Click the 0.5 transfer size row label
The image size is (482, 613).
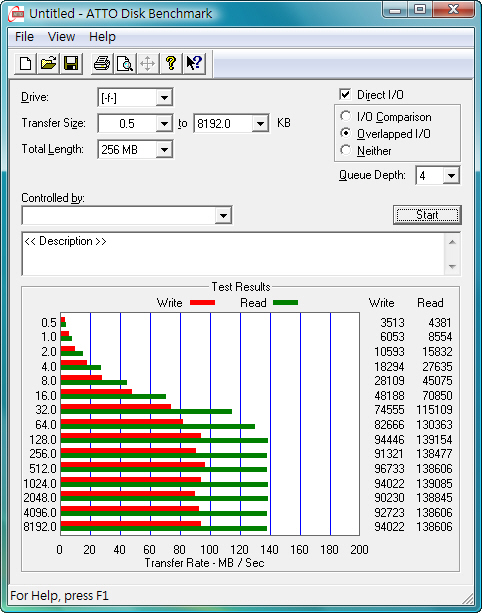[49, 323]
